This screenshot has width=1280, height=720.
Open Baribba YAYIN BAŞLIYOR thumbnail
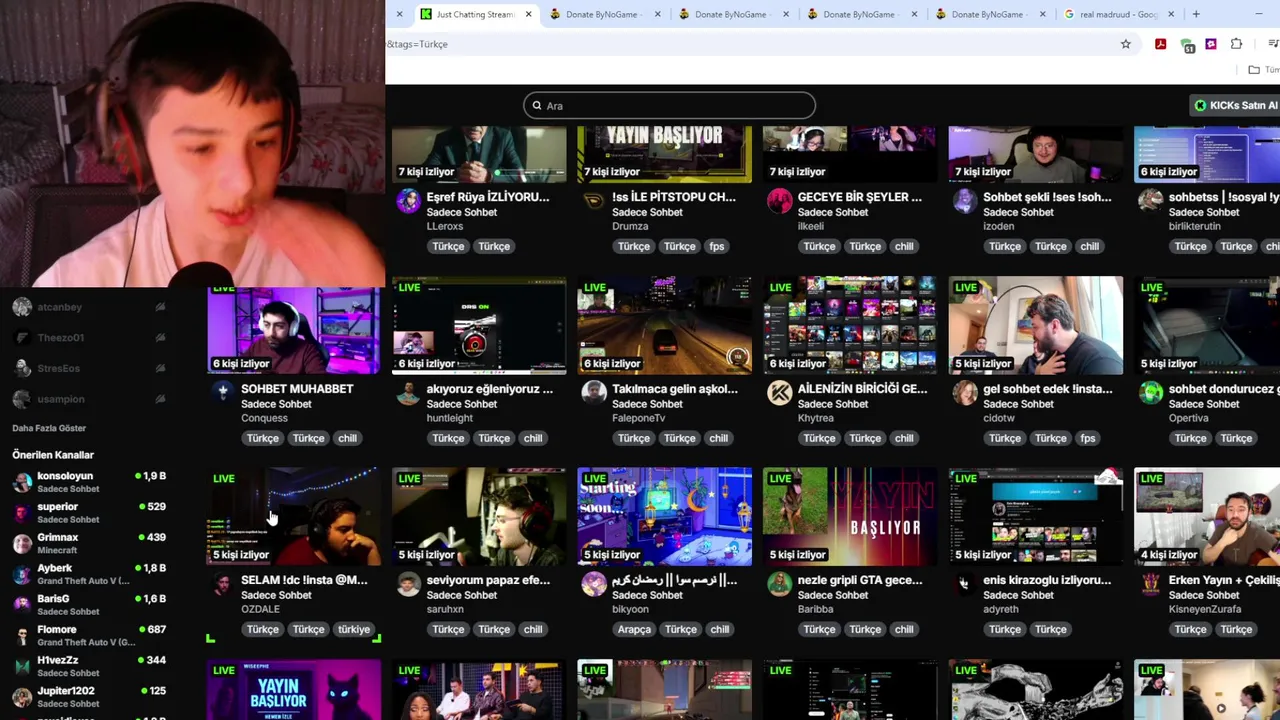tap(850, 516)
